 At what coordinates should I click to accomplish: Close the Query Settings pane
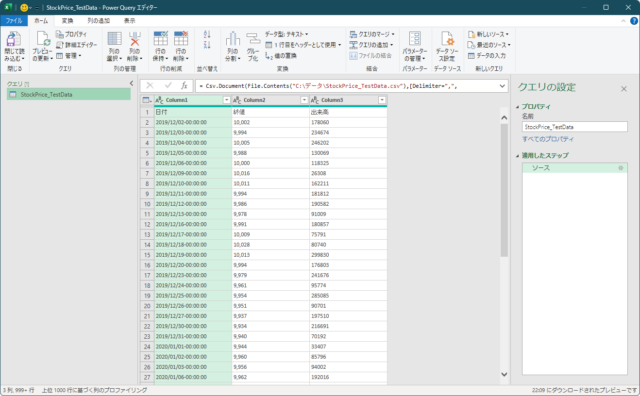coord(624,89)
